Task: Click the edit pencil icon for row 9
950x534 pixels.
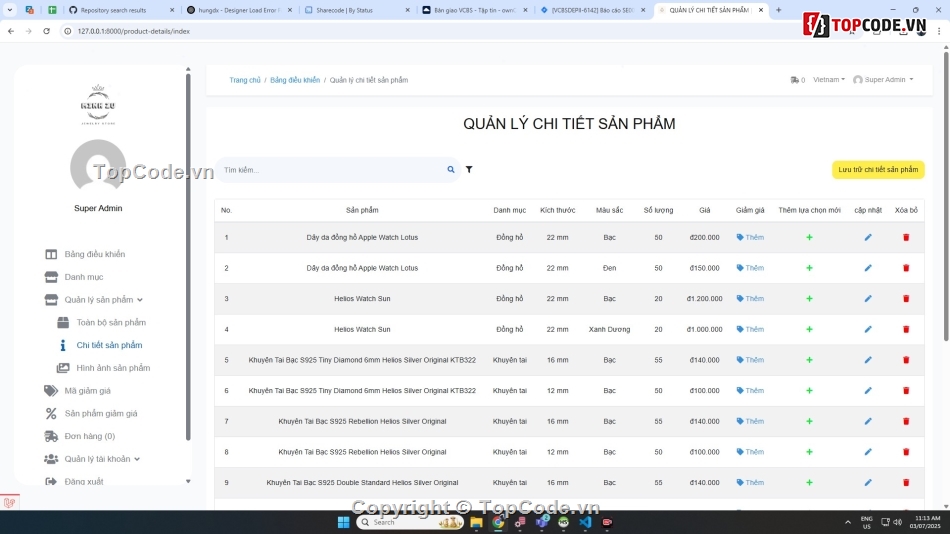Action: coord(868,483)
